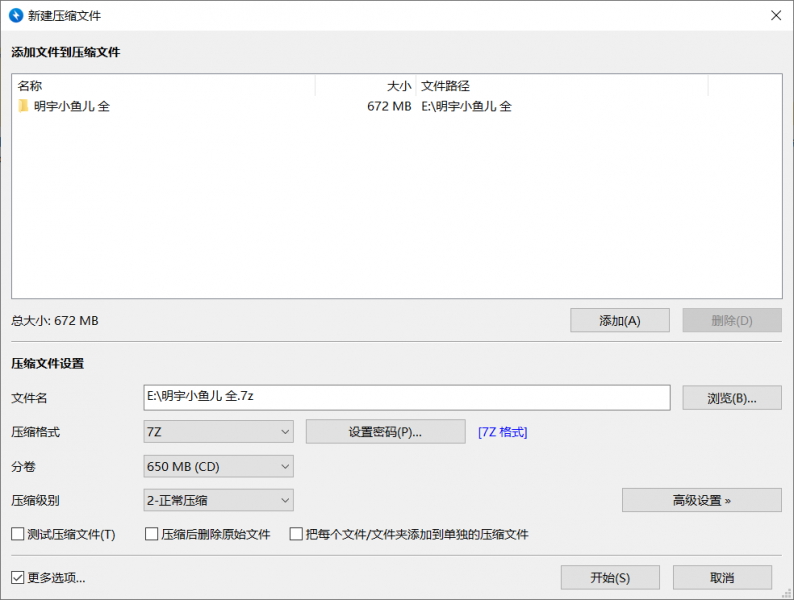794x600 pixels.
Task: Click the Bandizip app icon in title bar
Action: click(15, 15)
